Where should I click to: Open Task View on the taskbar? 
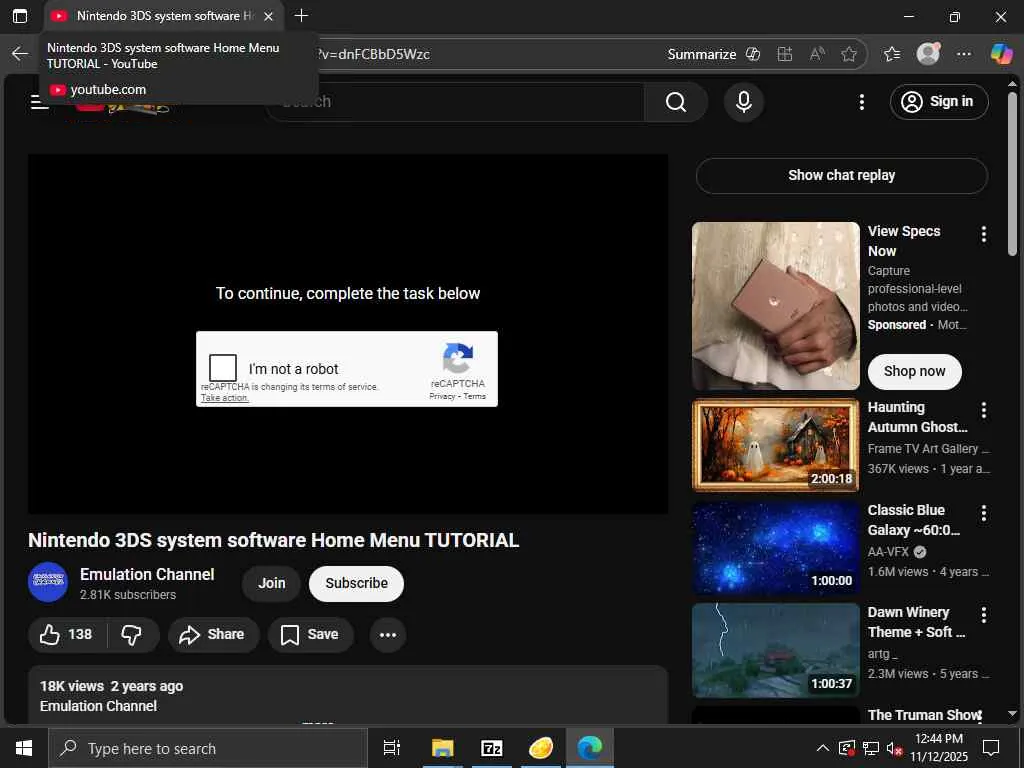tap(392, 748)
